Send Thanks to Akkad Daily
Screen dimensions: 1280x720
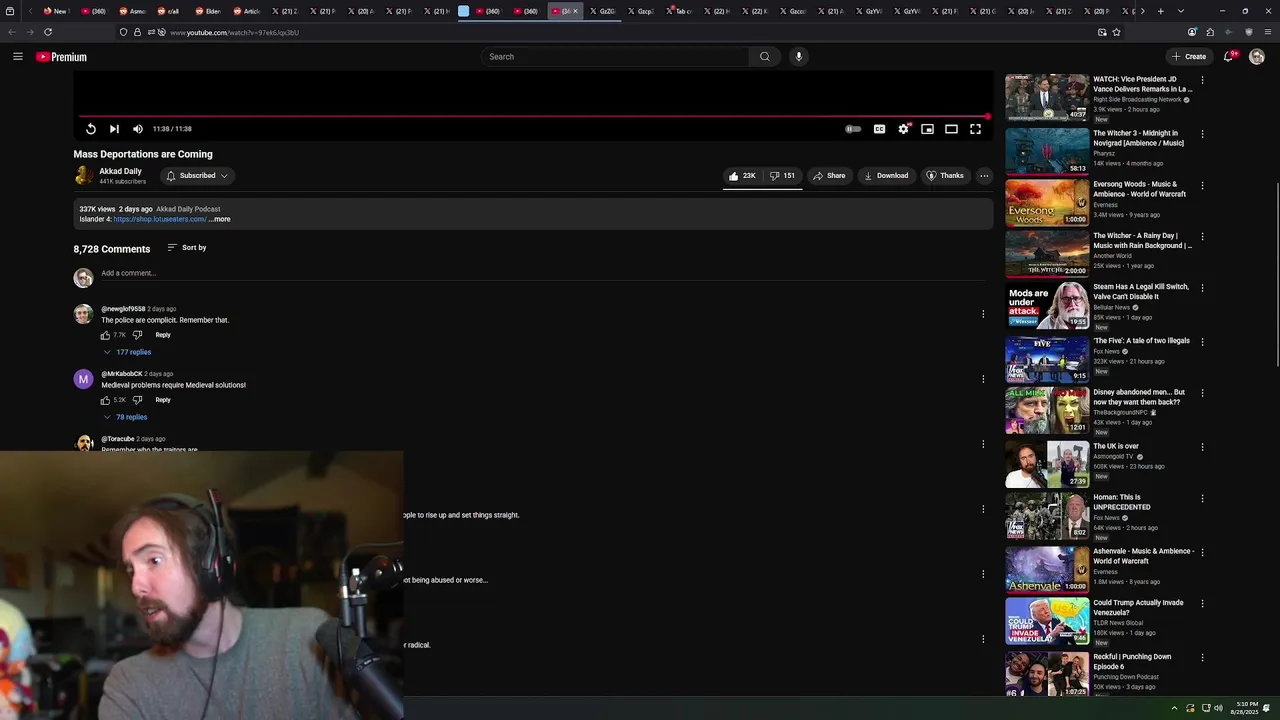point(945,176)
